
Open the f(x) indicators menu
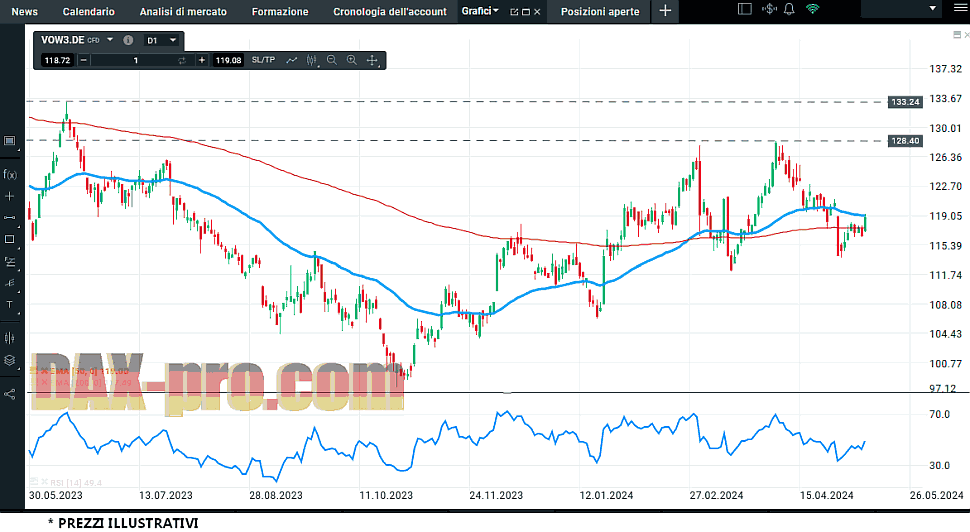pyautogui.click(x=9, y=174)
